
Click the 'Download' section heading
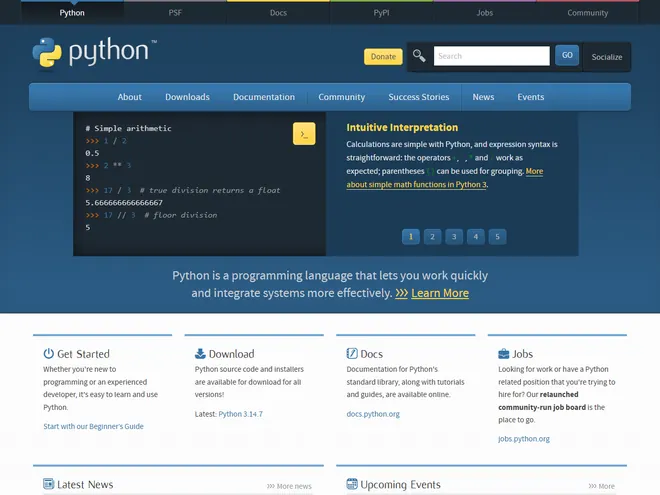click(232, 354)
